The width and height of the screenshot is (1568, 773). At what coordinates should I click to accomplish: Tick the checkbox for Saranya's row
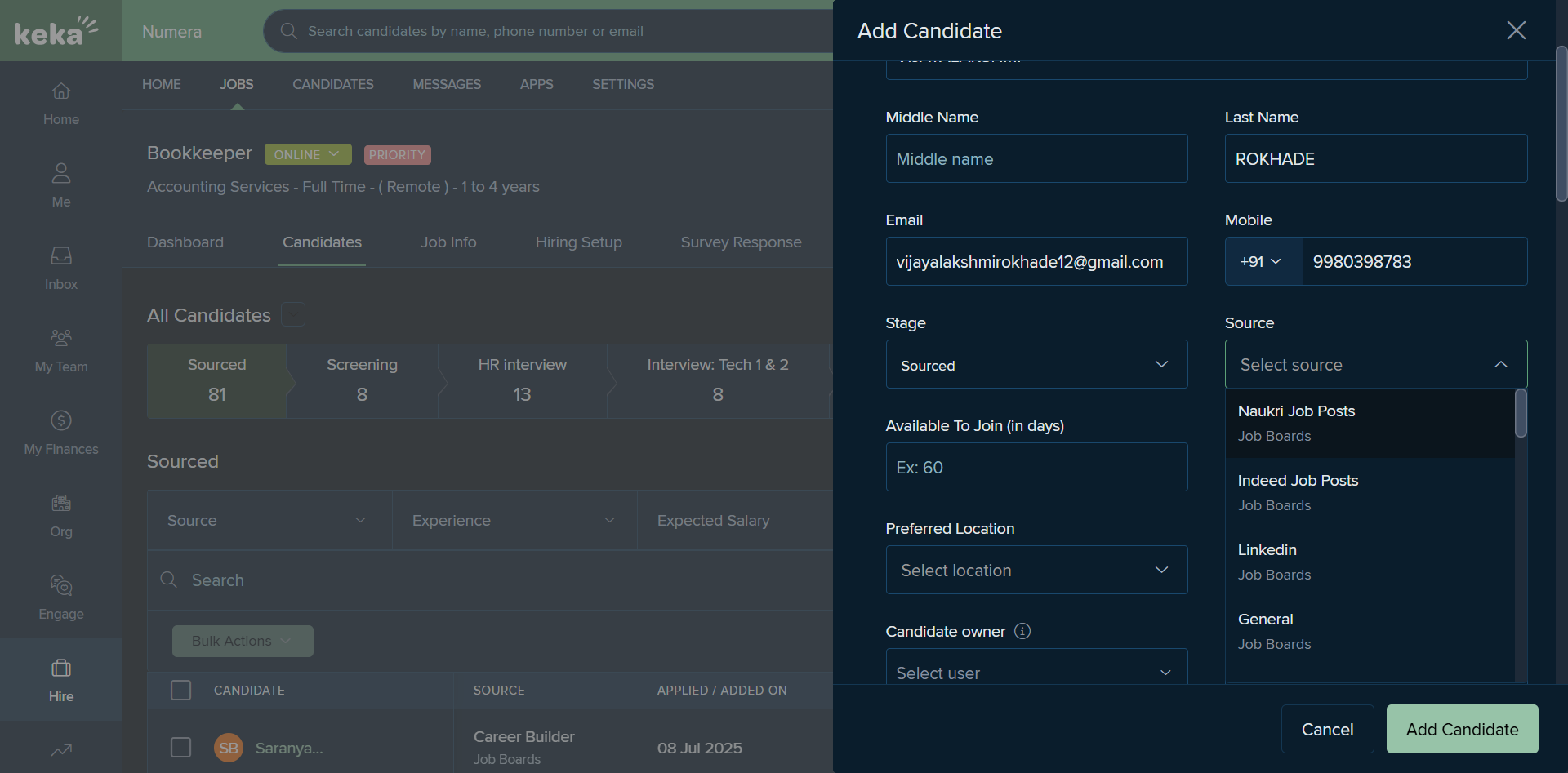[180, 748]
